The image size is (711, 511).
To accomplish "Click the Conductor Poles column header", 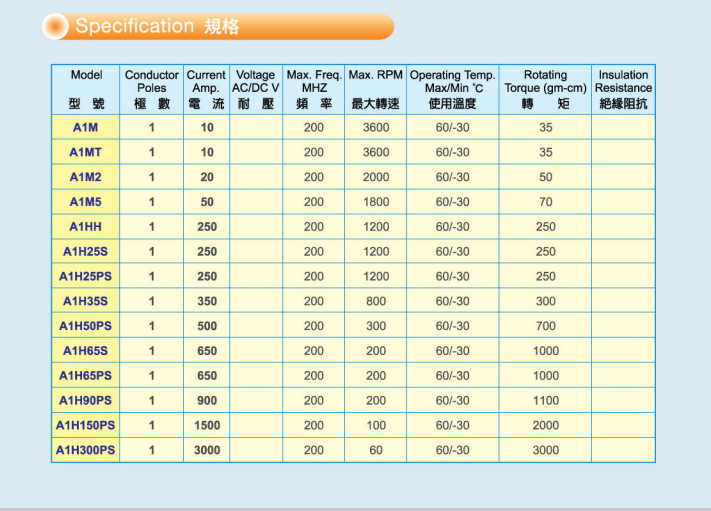I will pyautogui.click(x=152, y=89).
